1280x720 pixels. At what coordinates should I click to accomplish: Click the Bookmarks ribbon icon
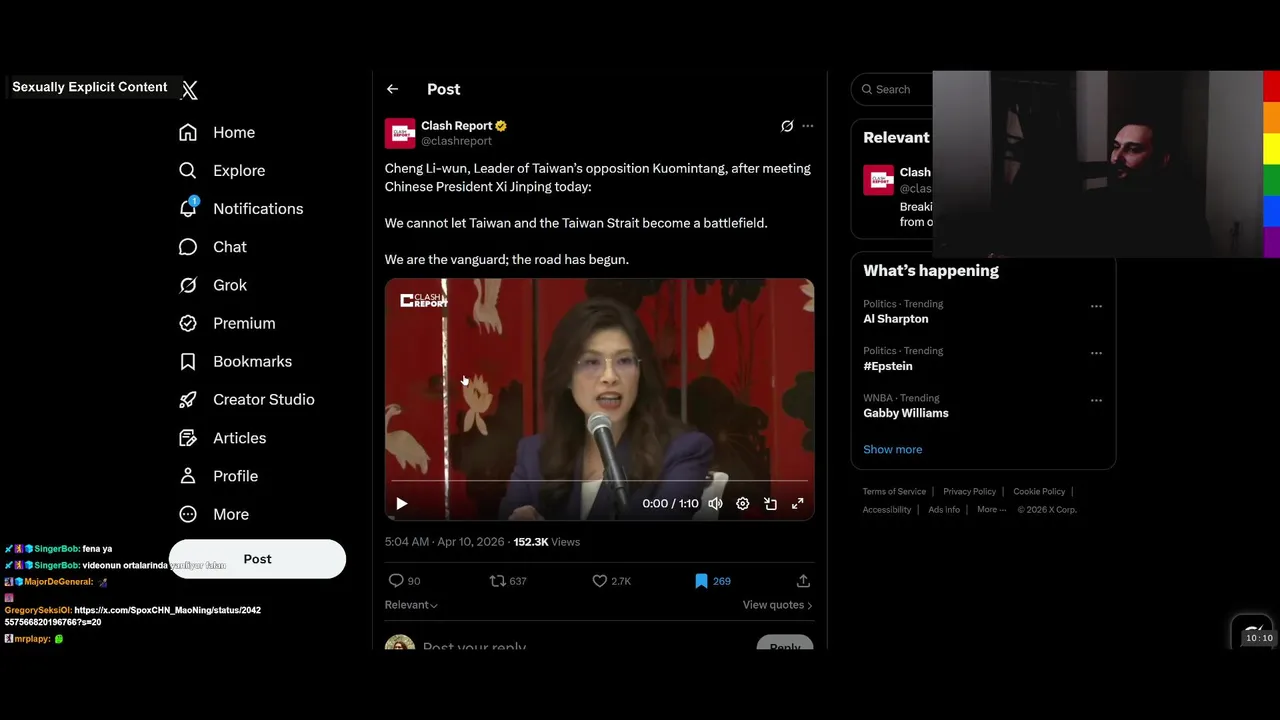point(188,361)
